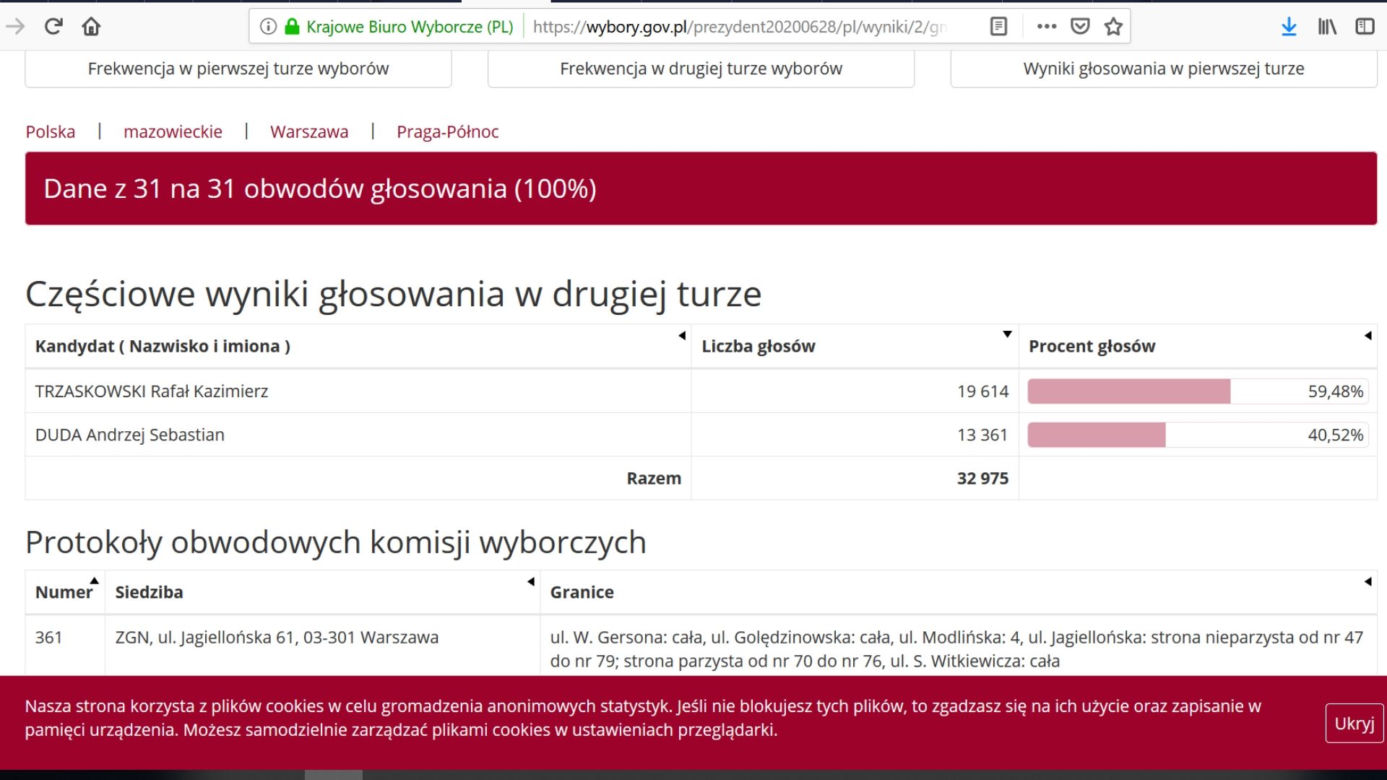Open the Firefox library menu
Viewport: 1387px width, 780px height.
pyautogui.click(x=1327, y=27)
